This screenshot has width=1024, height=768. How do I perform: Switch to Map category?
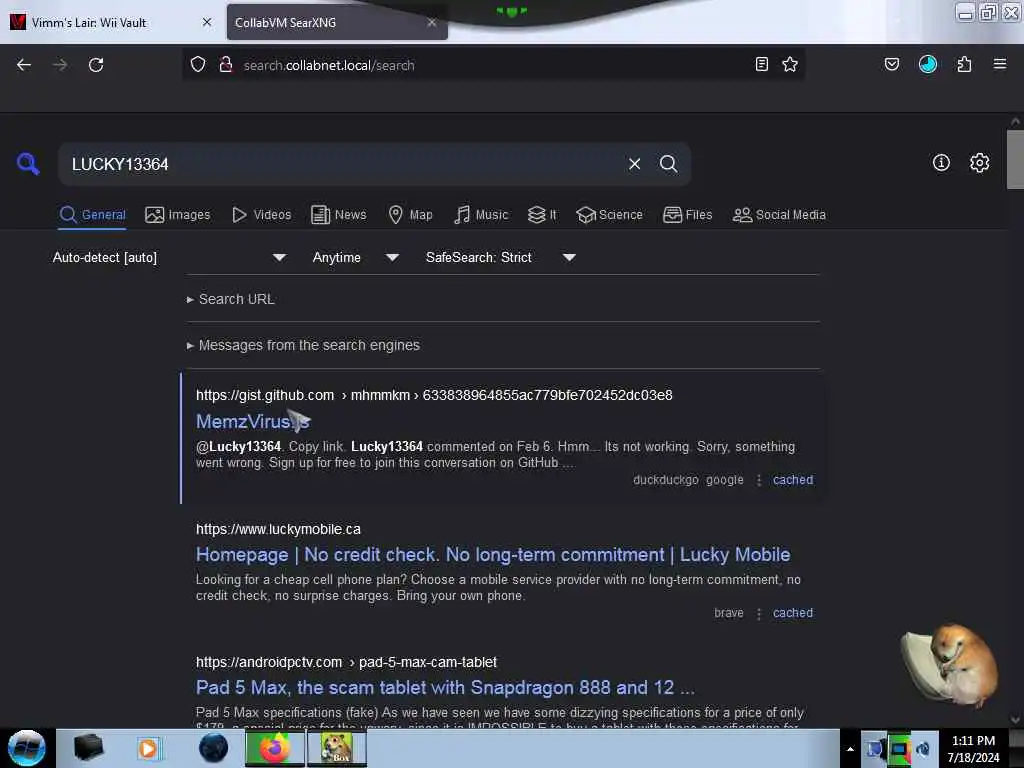click(x=410, y=215)
